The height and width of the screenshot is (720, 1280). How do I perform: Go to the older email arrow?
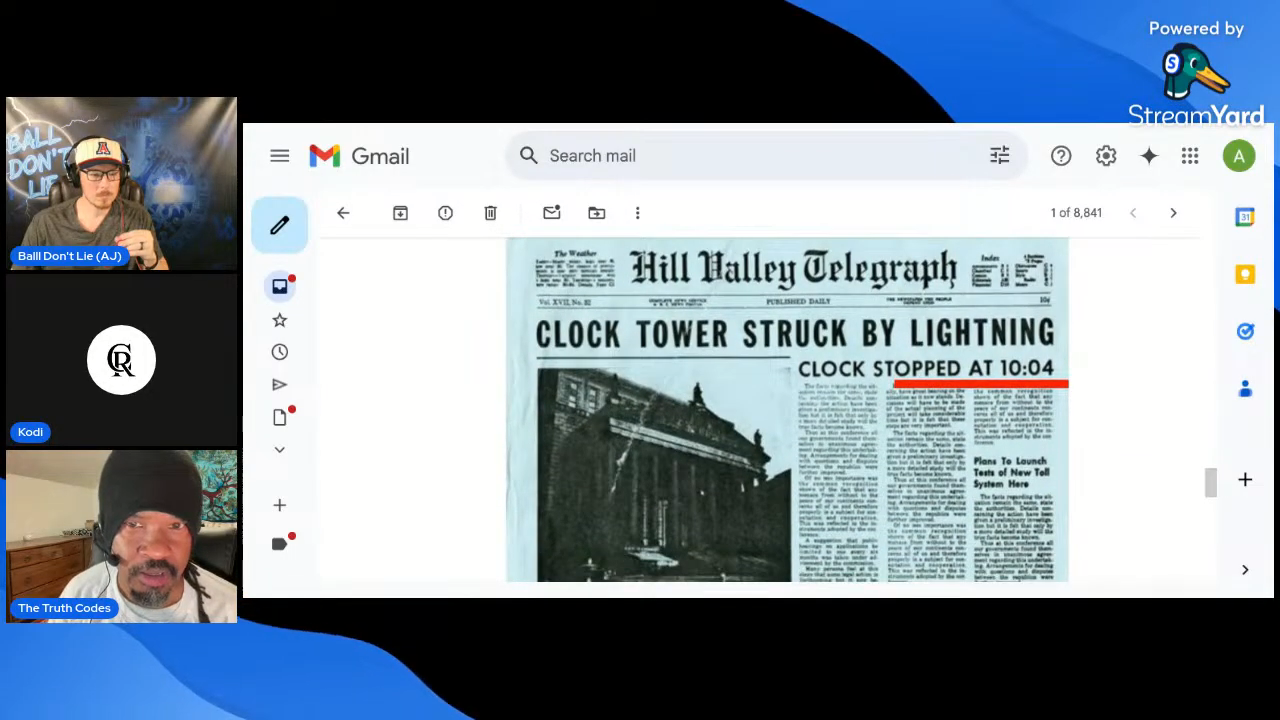click(1173, 213)
